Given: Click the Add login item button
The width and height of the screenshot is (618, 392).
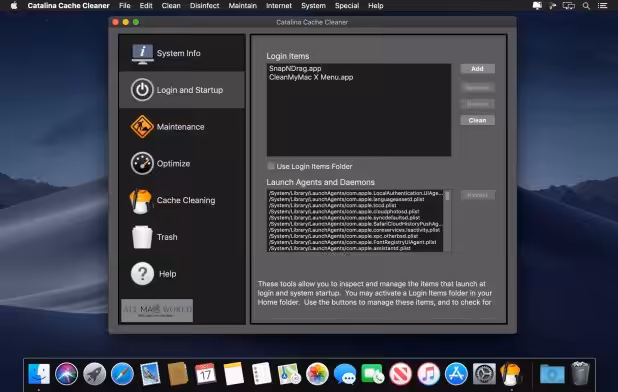Looking at the screenshot, I should click(477, 69).
